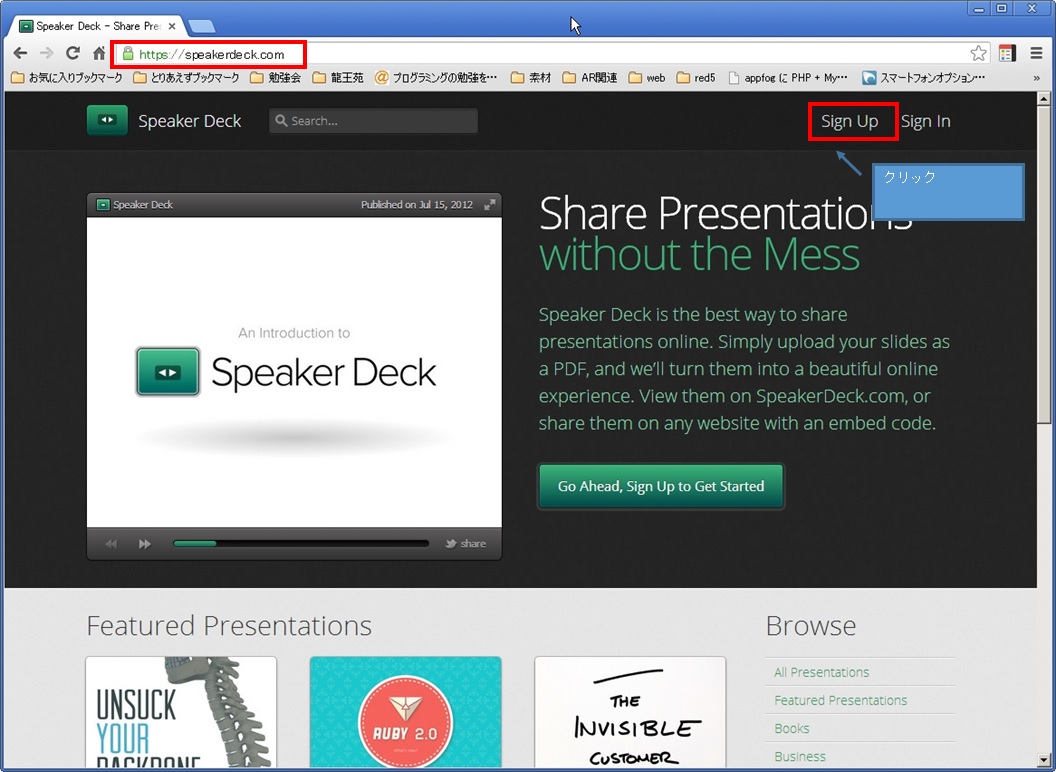Open the Ruby 2.0 presentation thumbnail
The width and height of the screenshot is (1056, 772).
[x=405, y=712]
